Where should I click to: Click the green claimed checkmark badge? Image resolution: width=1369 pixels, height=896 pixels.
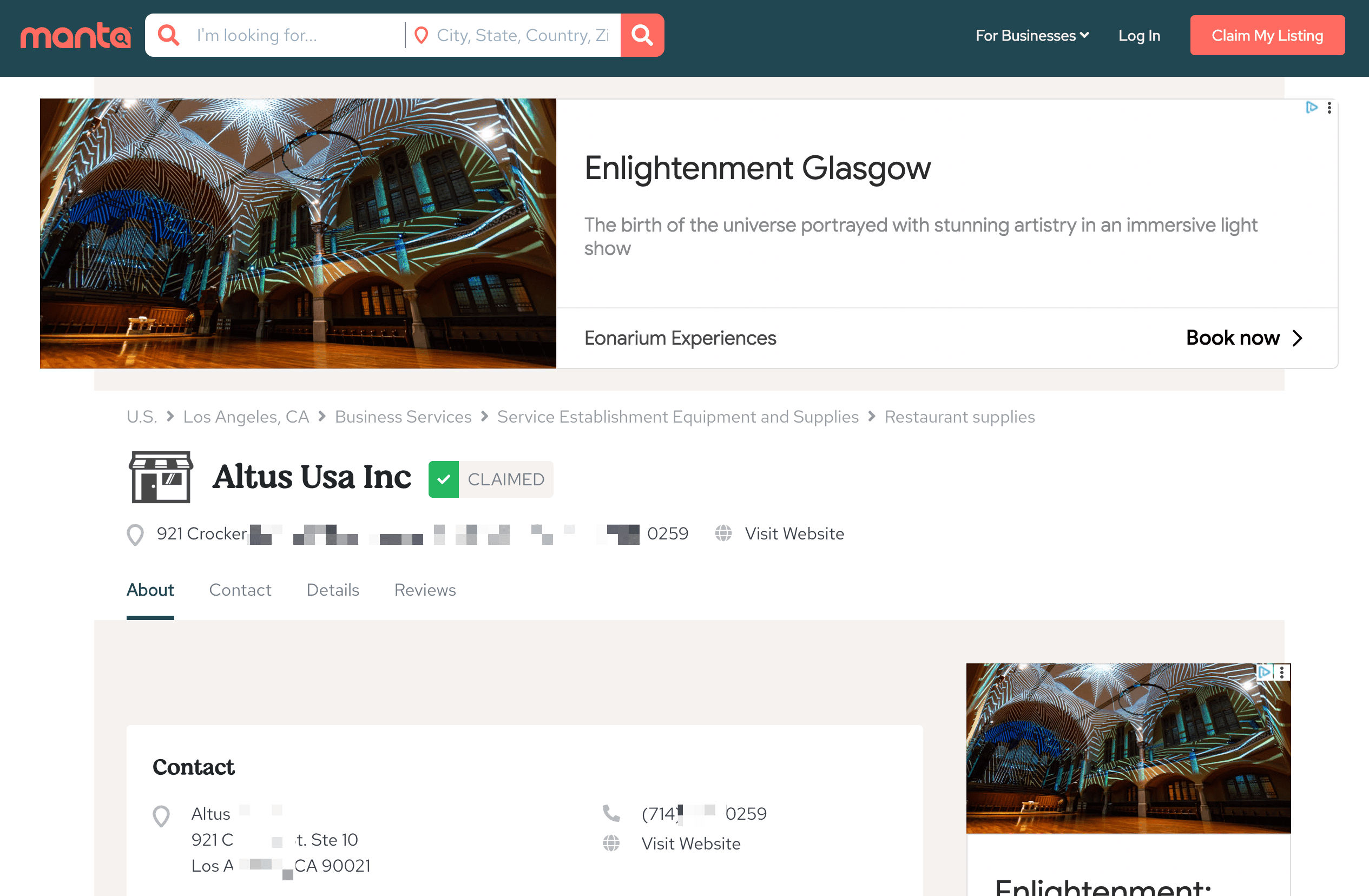444,479
